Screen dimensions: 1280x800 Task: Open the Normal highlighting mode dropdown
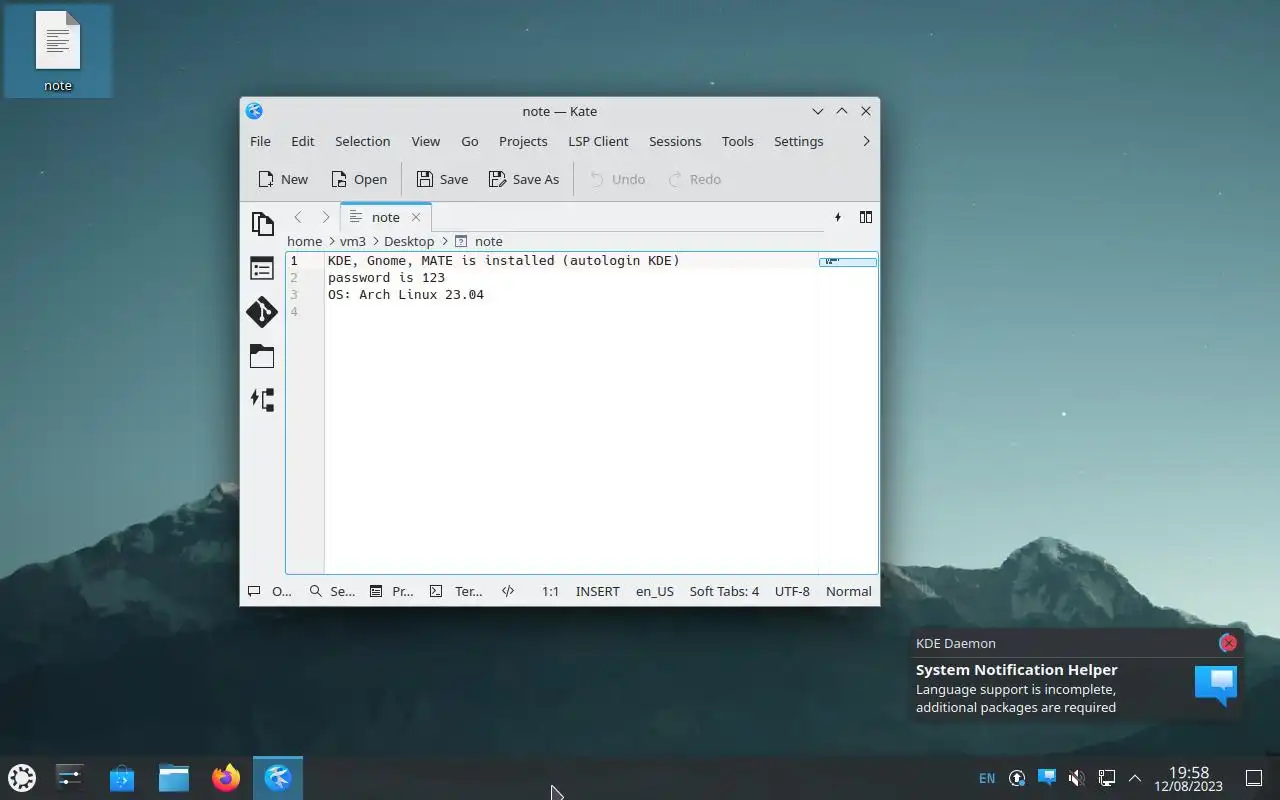pos(849,591)
